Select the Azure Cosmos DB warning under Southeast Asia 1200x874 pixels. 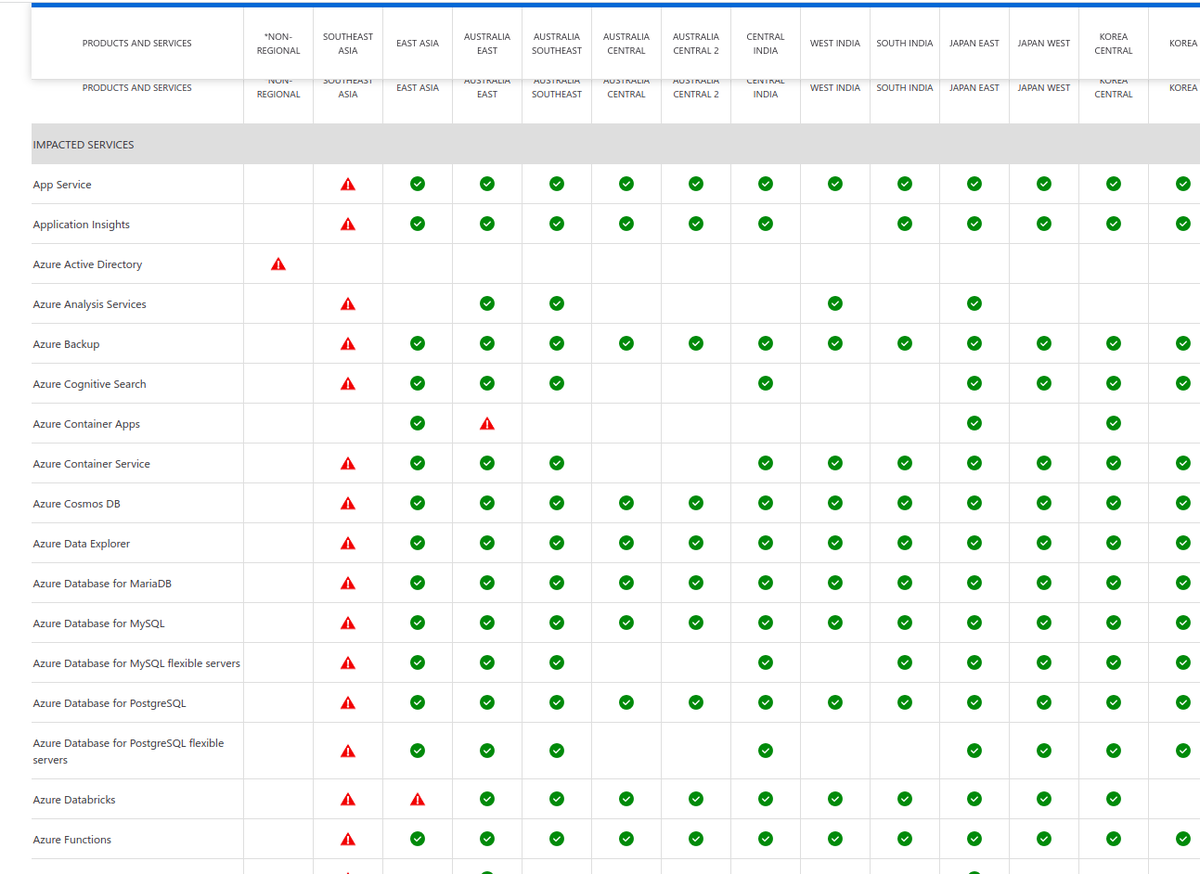tap(348, 504)
